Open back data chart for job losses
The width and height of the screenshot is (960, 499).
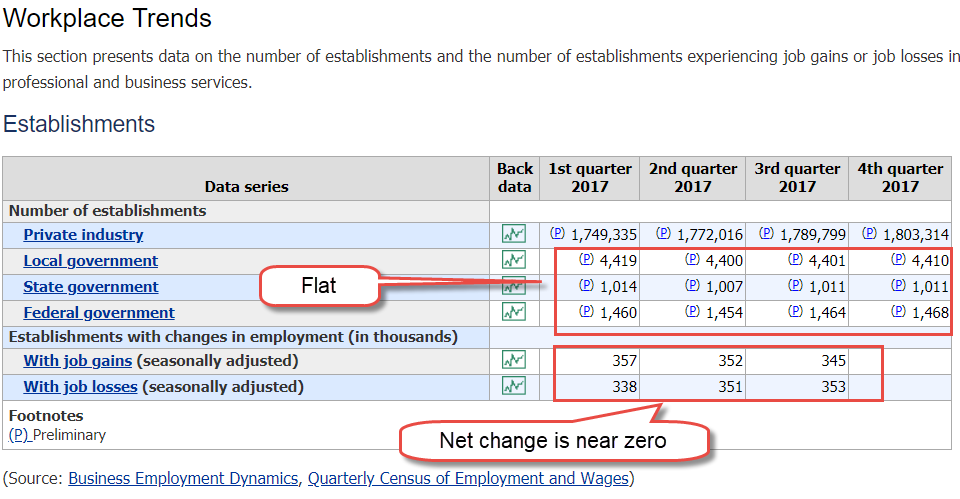pyautogui.click(x=513, y=386)
